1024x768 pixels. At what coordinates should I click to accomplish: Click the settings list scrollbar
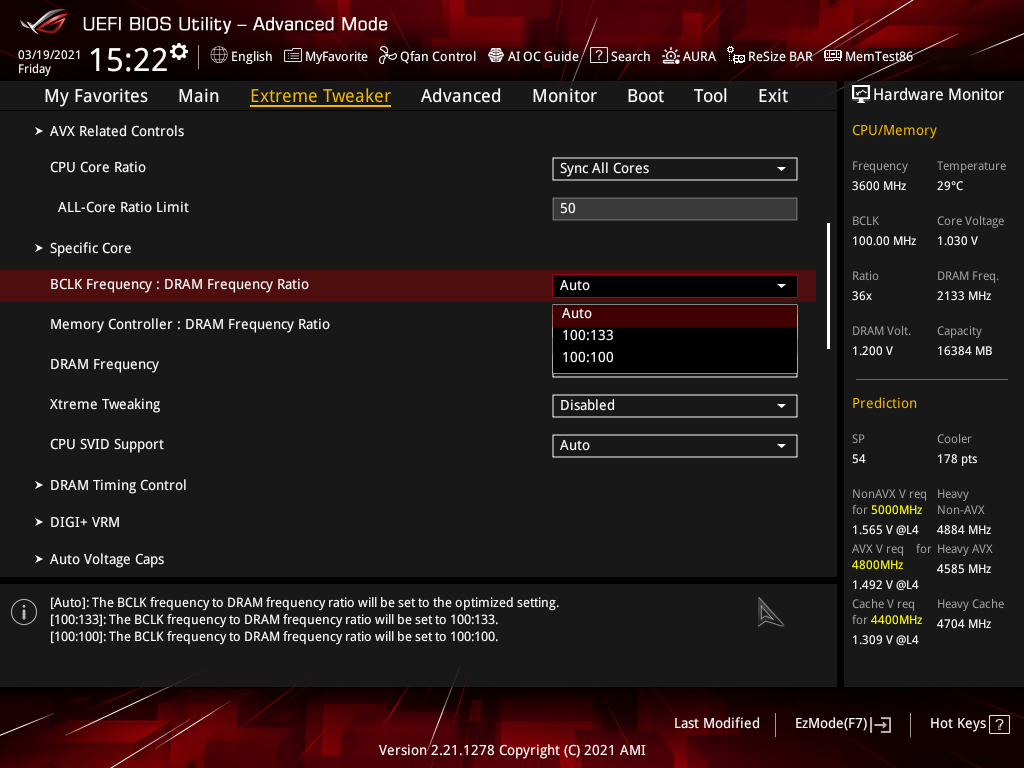[x=828, y=286]
